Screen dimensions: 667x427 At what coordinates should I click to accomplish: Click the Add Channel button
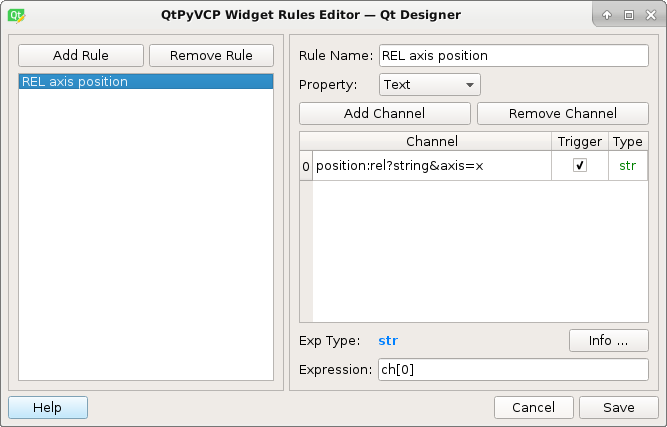[385, 113]
